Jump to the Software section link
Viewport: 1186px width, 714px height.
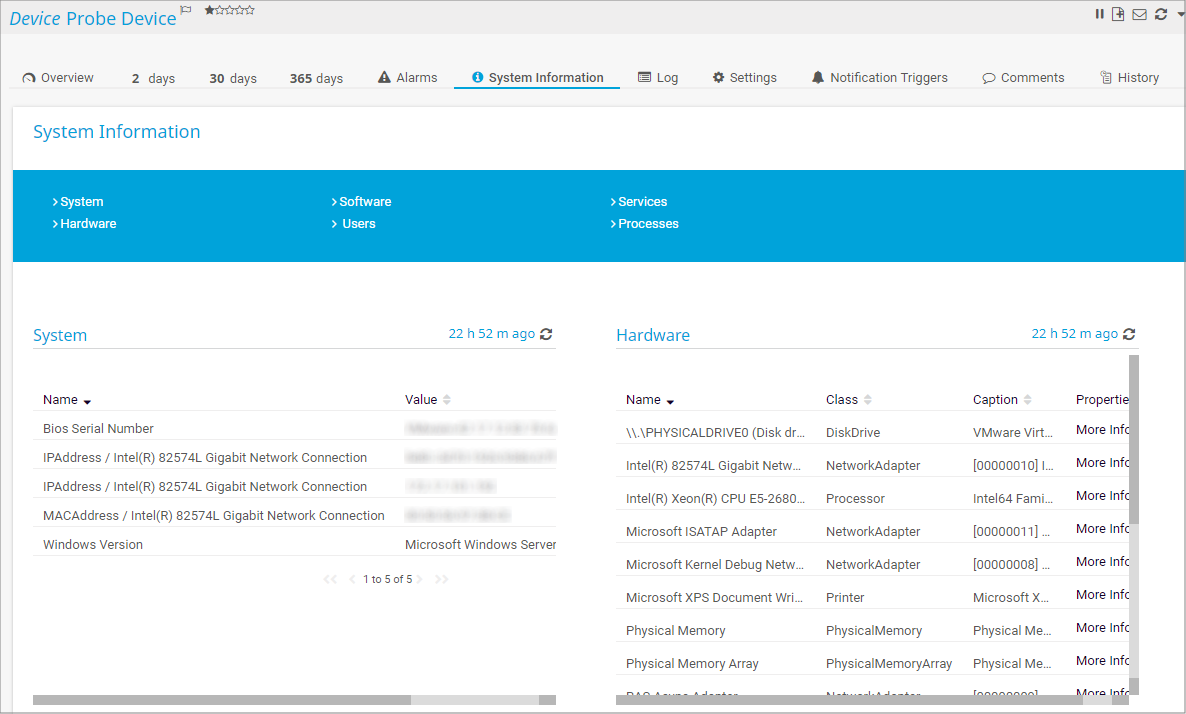tap(364, 202)
